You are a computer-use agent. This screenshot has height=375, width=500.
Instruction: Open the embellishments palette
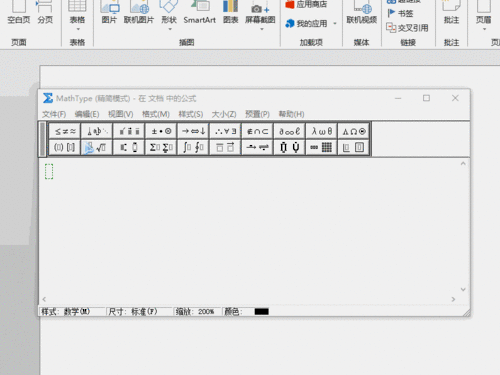coord(129,131)
